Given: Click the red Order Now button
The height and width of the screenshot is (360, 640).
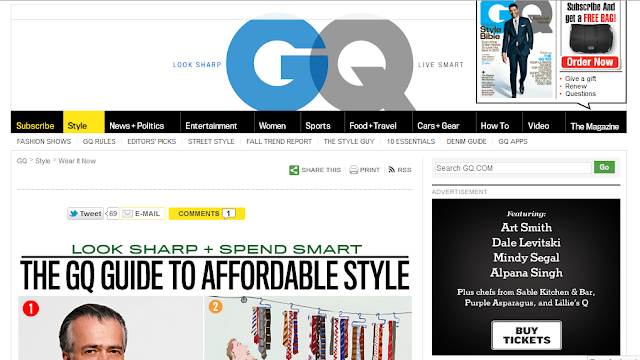Looking at the screenshot, I should [590, 62].
